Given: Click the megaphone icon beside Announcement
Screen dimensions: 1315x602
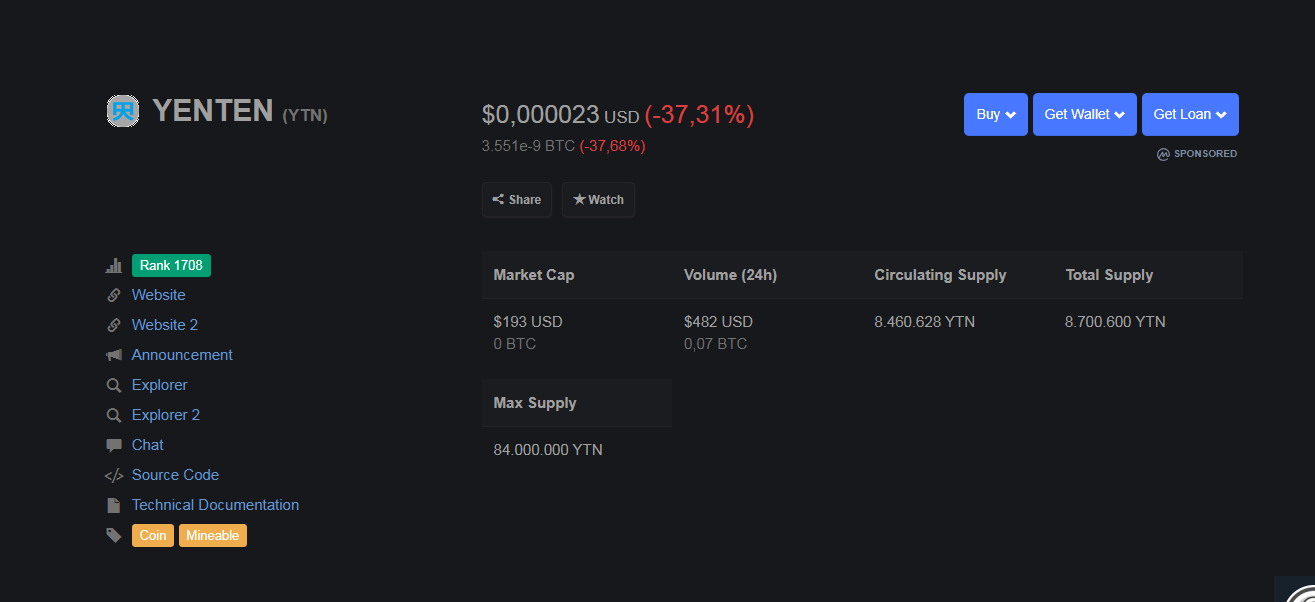Looking at the screenshot, I should [x=114, y=355].
